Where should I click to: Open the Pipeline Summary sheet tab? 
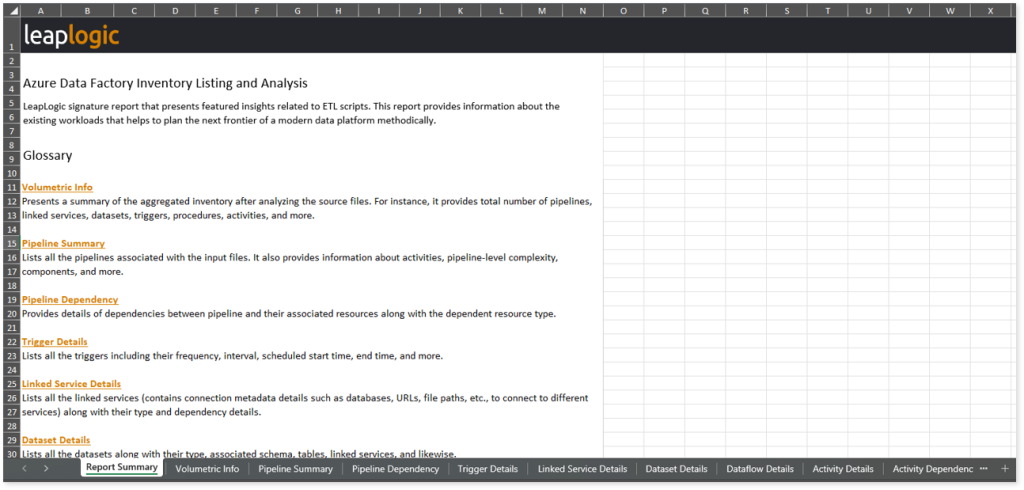[295, 468]
